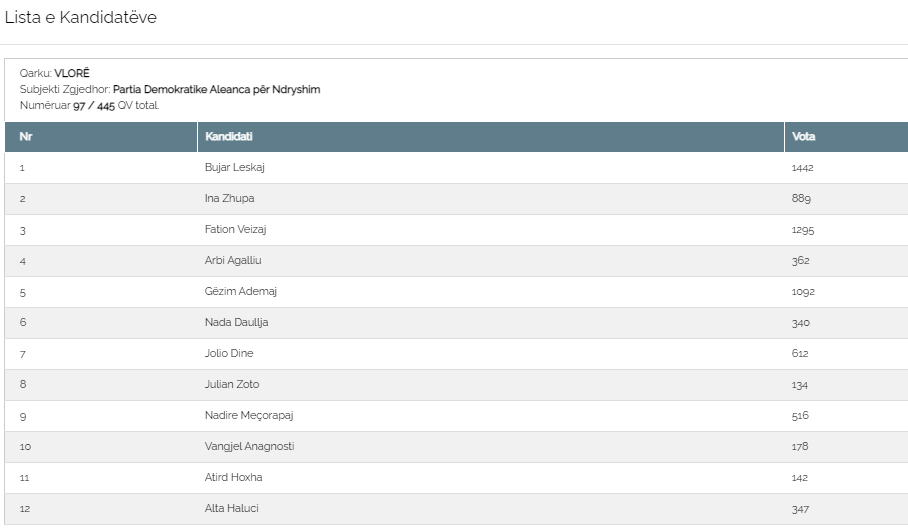
Task: Select candidate Jolio Dine
Action: pos(229,353)
